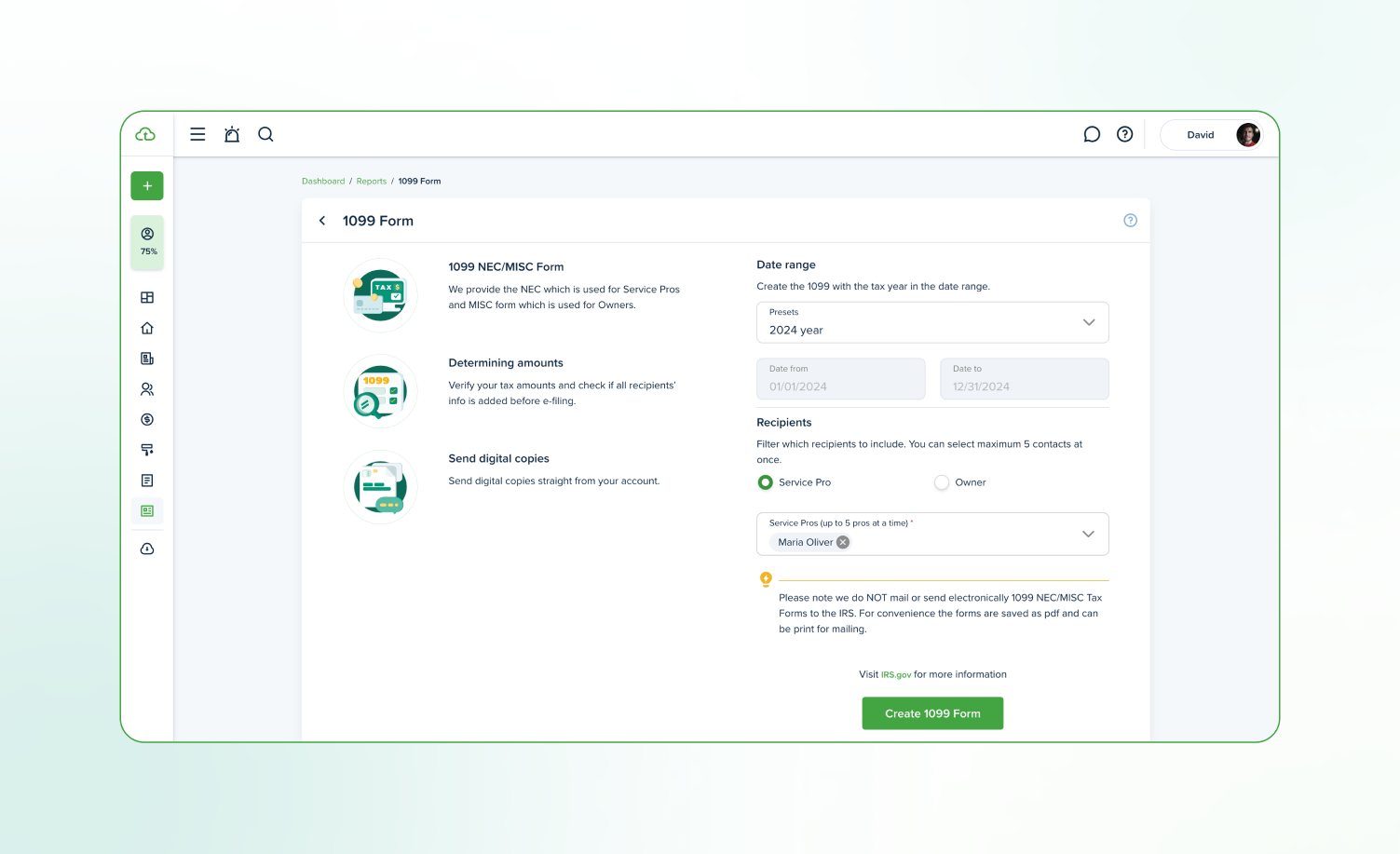Click the search magnifier icon
Image resolution: width=1400 pixels, height=854 pixels.
[265, 134]
